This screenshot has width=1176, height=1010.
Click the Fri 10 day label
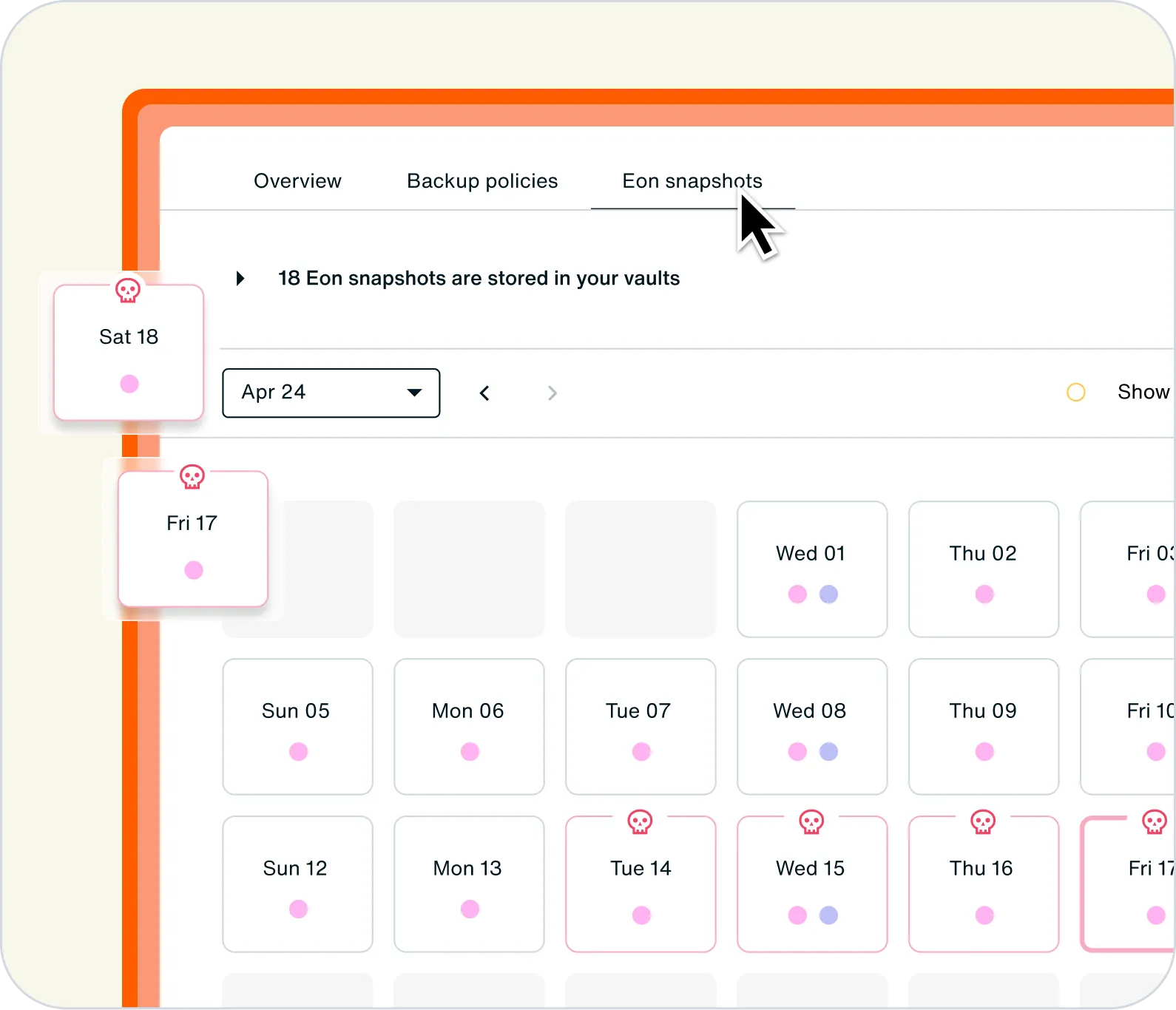tap(1151, 711)
